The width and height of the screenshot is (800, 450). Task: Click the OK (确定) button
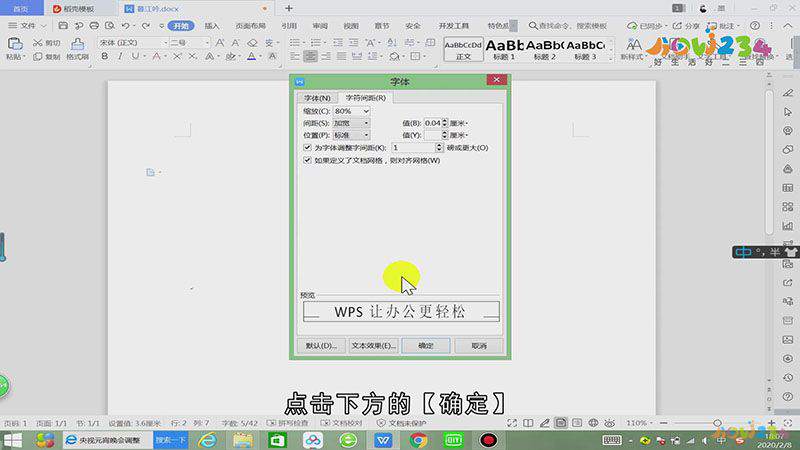pos(426,345)
